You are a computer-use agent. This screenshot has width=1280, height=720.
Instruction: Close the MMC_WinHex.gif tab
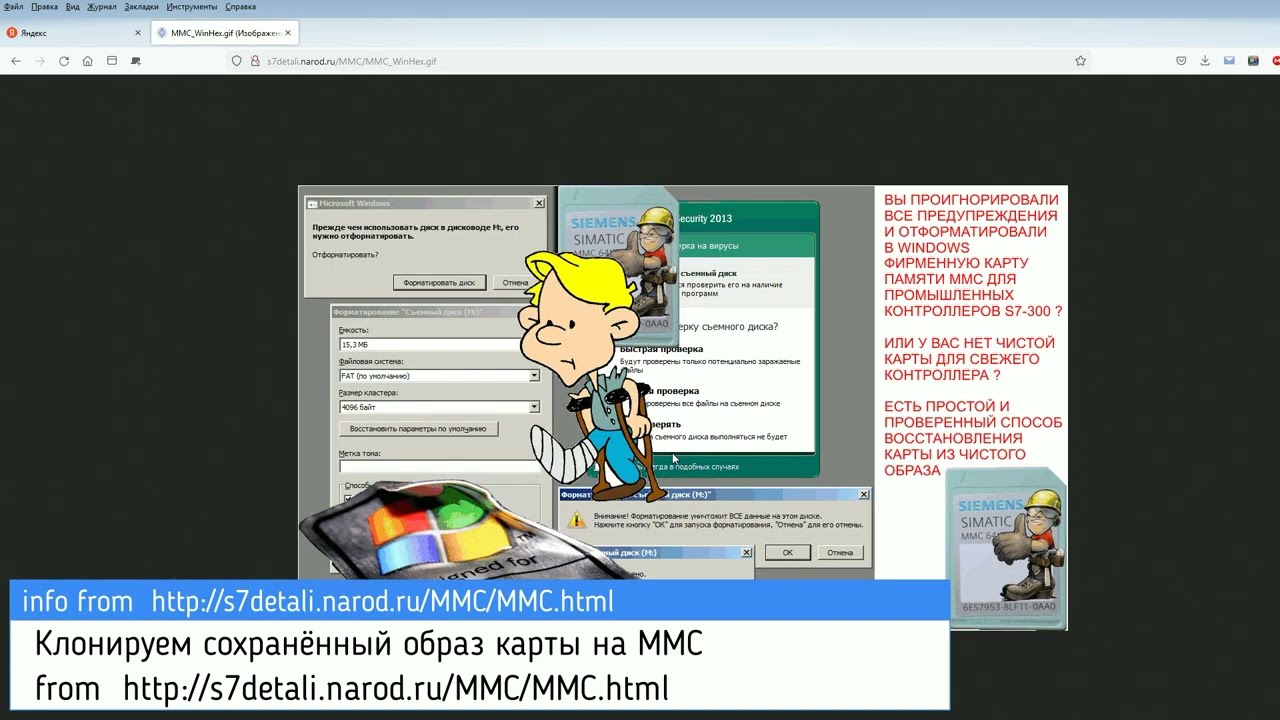(x=288, y=33)
